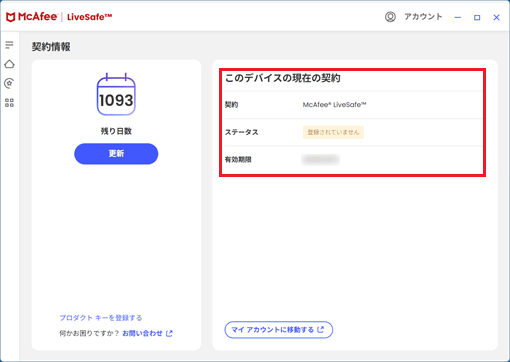The height and width of the screenshot is (362, 510).
Task: Open プロダクト キーを登録する link
Action: 101,318
